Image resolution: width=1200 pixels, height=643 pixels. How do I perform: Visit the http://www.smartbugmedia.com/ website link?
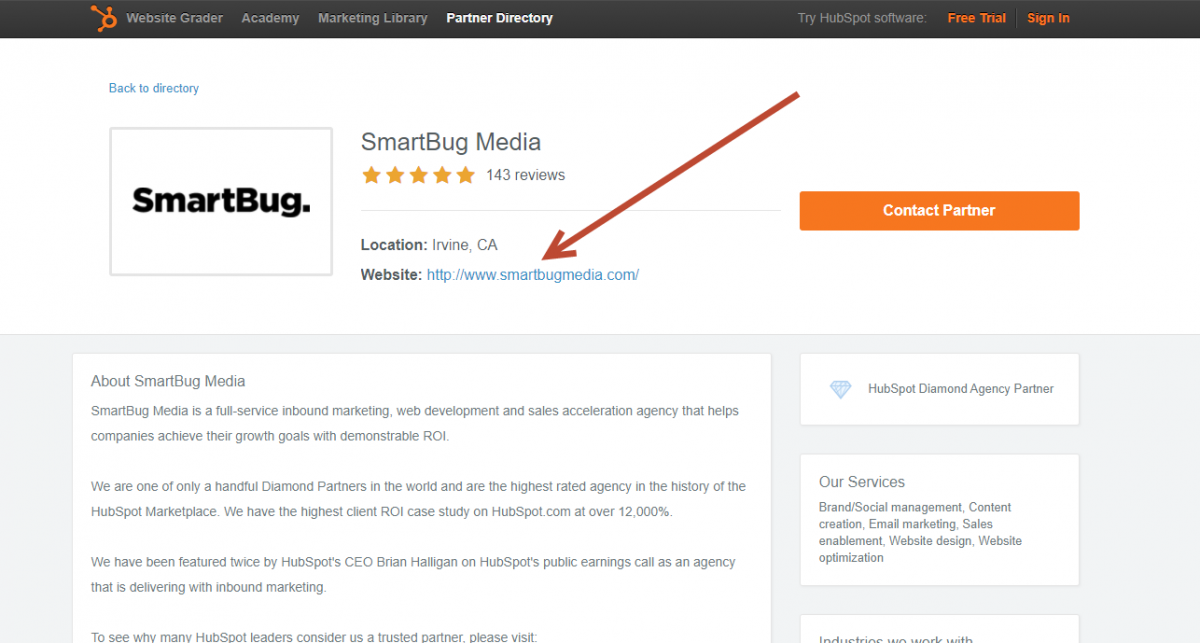click(532, 274)
